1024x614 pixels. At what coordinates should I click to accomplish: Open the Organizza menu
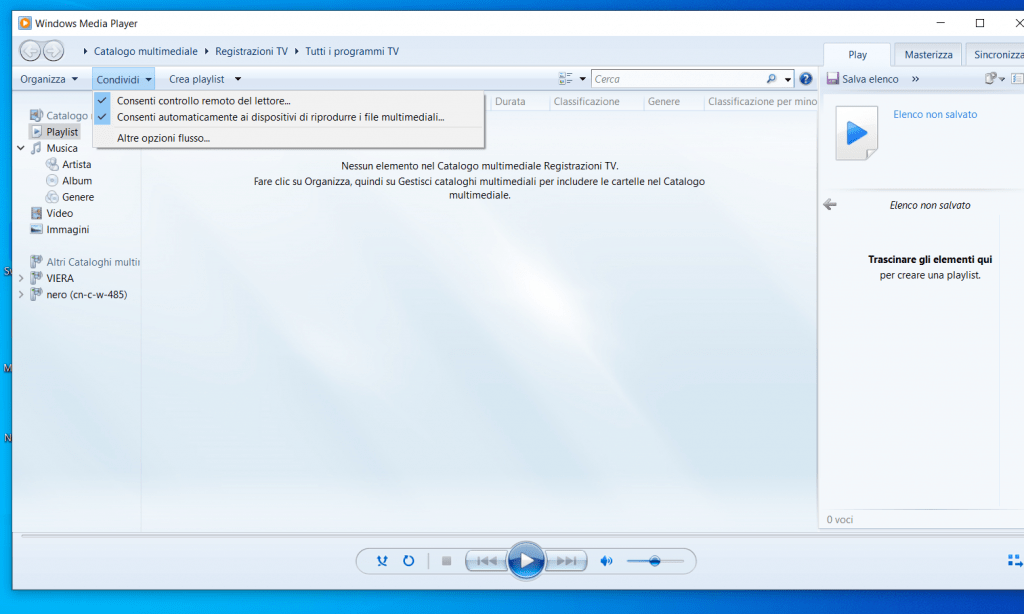pyautogui.click(x=49, y=79)
